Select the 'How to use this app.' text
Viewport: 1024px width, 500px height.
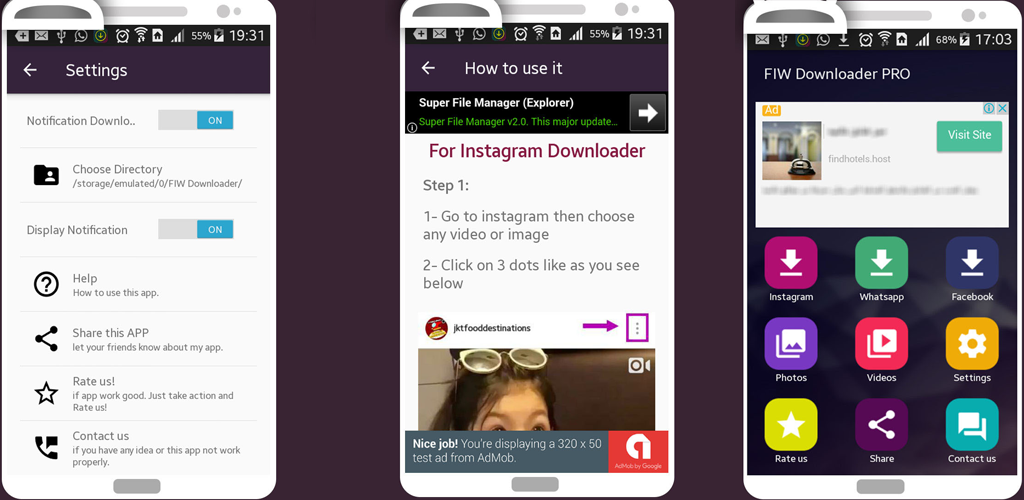116,292
